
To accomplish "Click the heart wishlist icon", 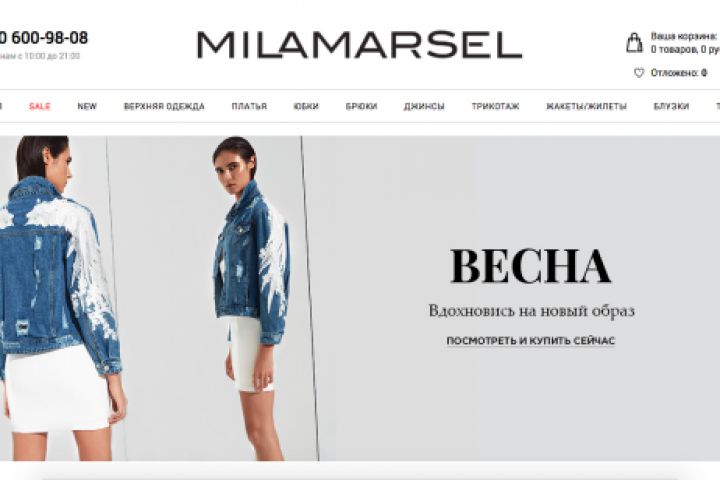I will [x=639, y=73].
